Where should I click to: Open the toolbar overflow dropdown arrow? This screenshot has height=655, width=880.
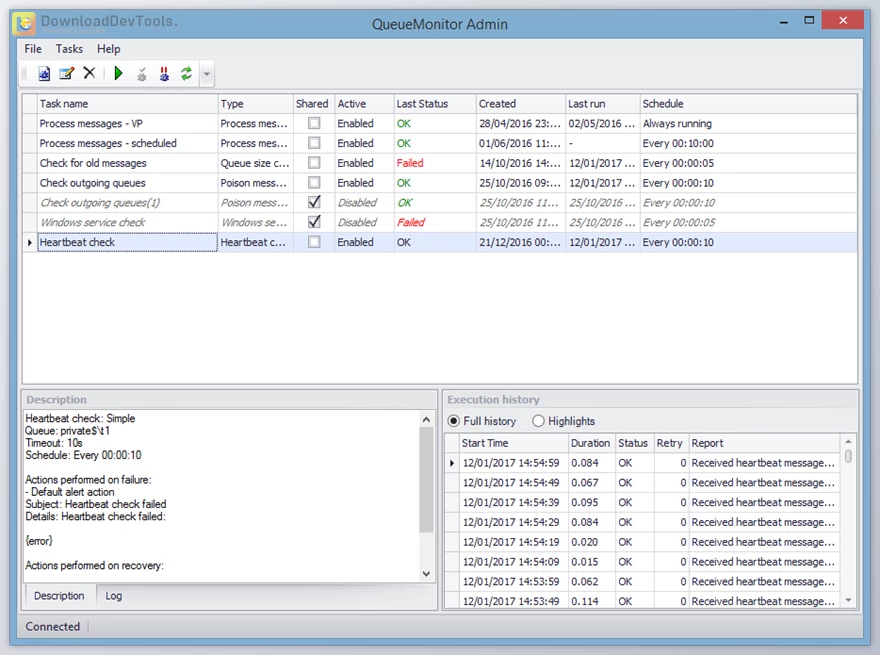pyautogui.click(x=207, y=74)
